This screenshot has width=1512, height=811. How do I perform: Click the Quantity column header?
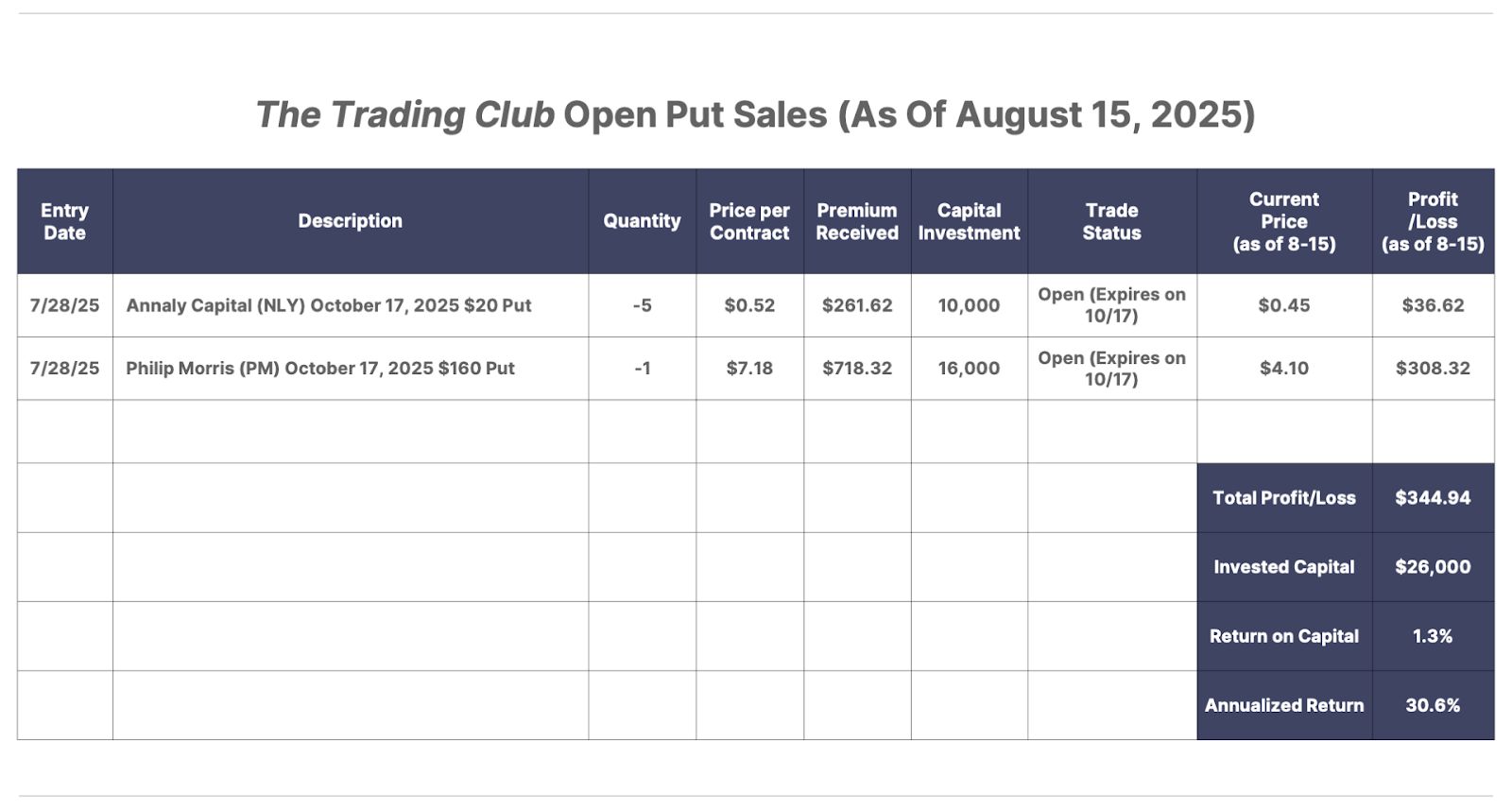[643, 221]
